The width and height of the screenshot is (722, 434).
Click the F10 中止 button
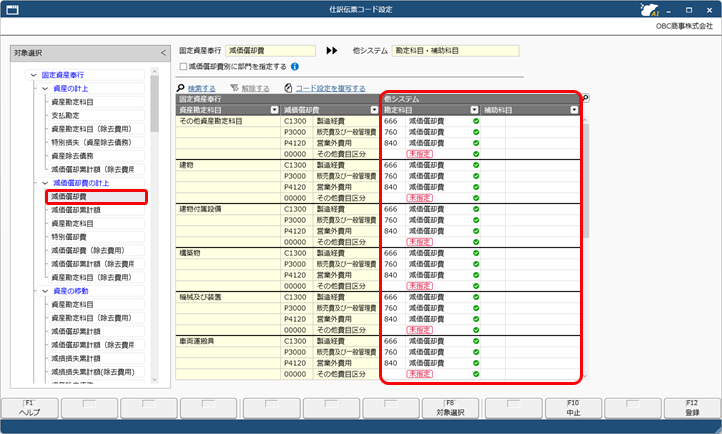573,408
